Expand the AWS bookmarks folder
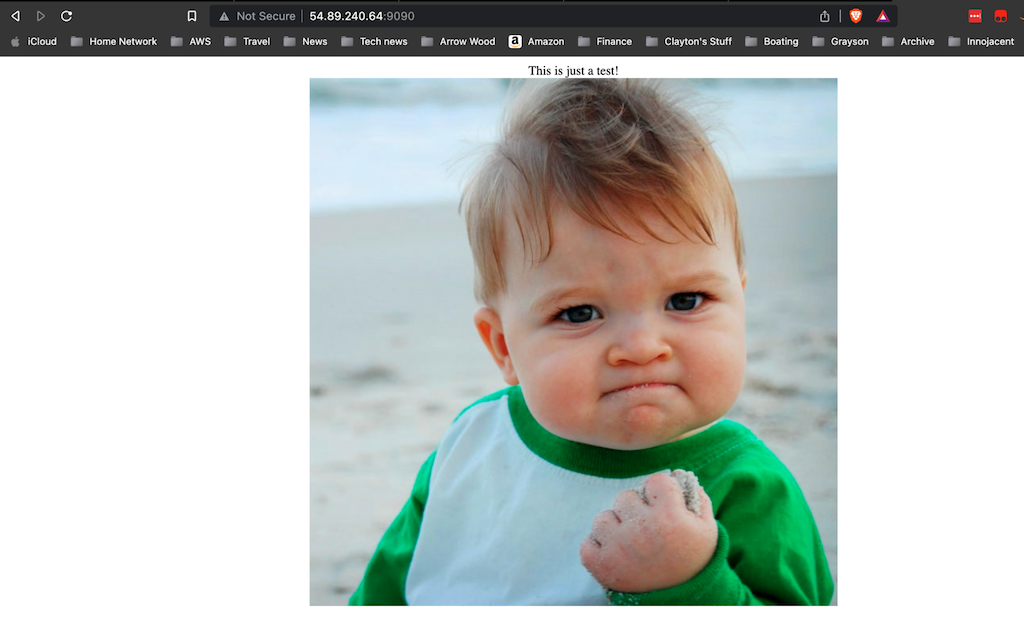The width and height of the screenshot is (1024, 620). pos(190,41)
